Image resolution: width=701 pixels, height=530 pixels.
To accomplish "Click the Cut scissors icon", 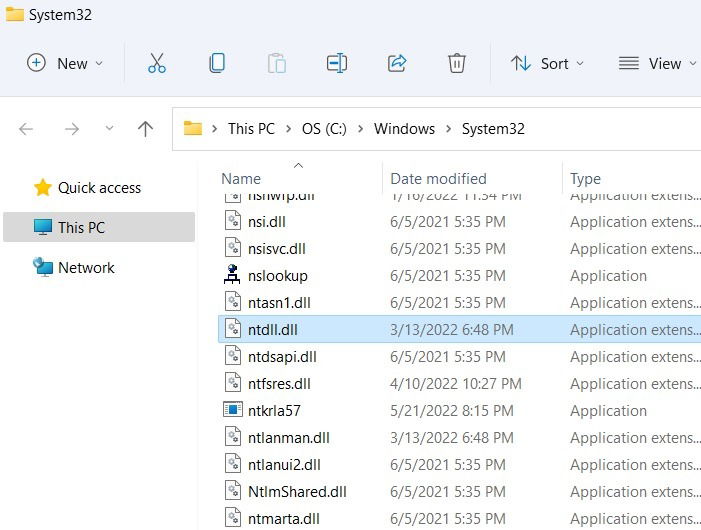I will pyautogui.click(x=157, y=63).
